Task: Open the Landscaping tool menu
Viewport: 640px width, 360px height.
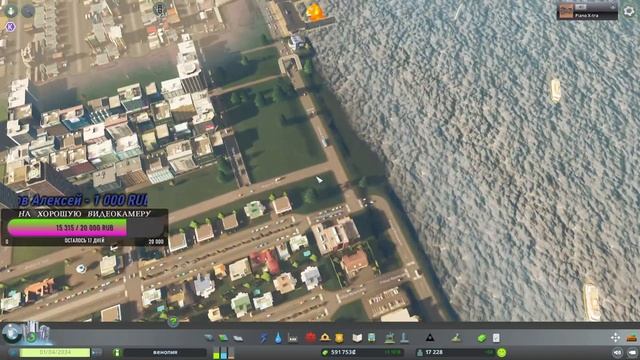Action: point(456,338)
